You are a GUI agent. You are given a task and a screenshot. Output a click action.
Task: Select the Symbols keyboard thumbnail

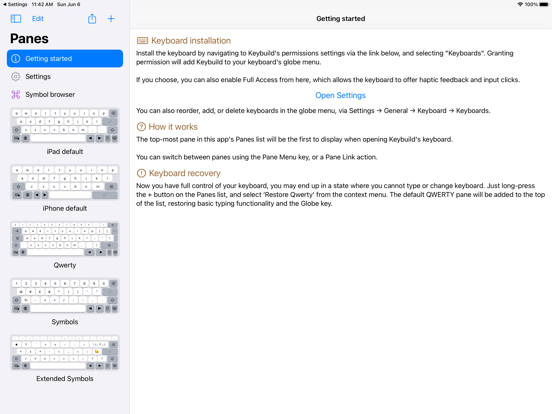65,296
